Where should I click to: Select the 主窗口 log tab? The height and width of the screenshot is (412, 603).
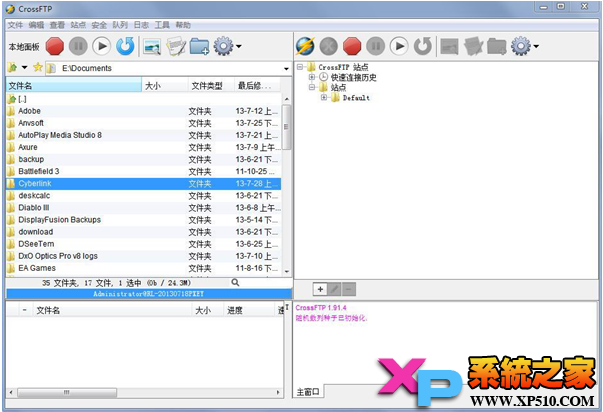pos(308,392)
